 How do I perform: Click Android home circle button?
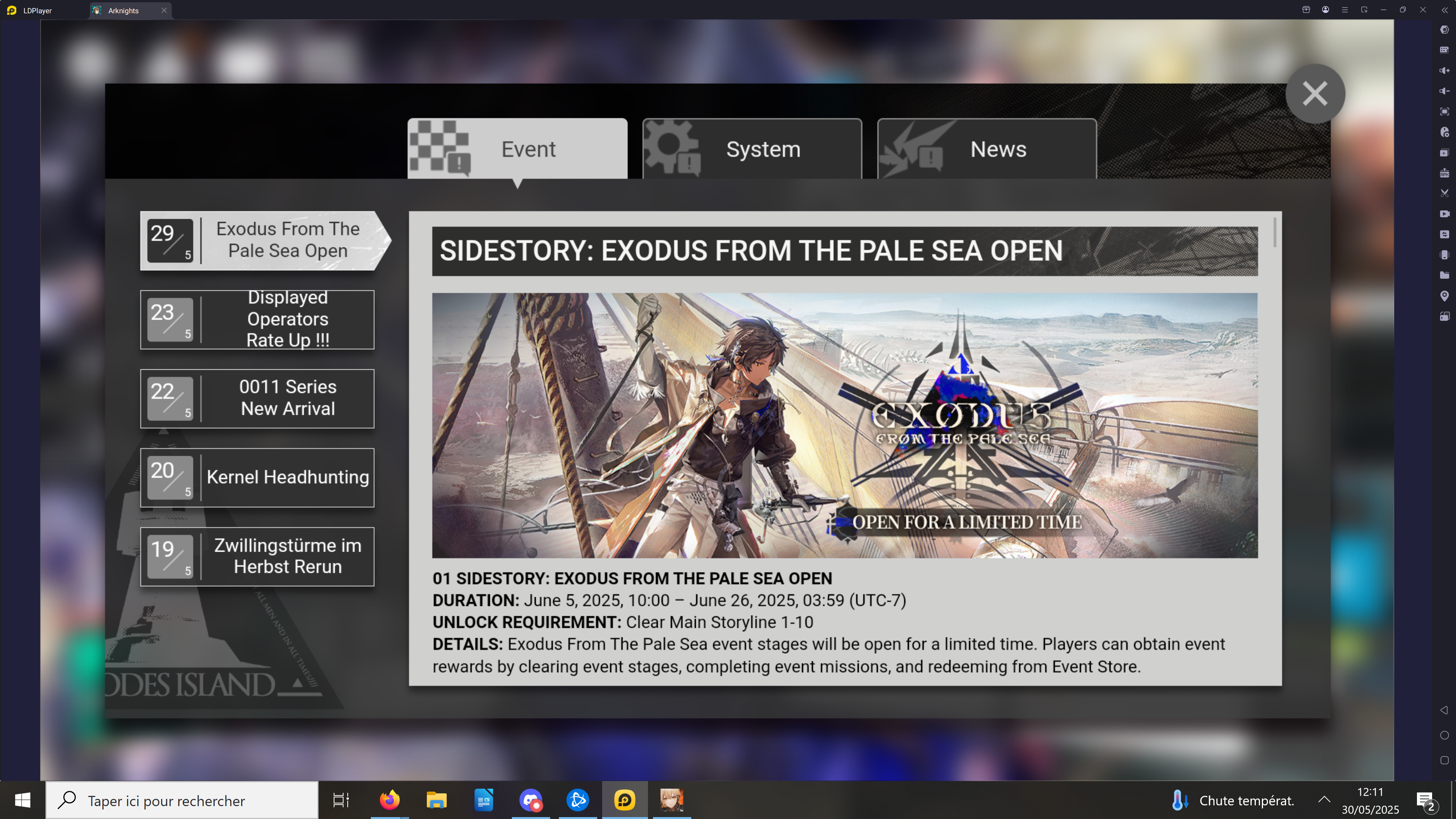[1444, 735]
